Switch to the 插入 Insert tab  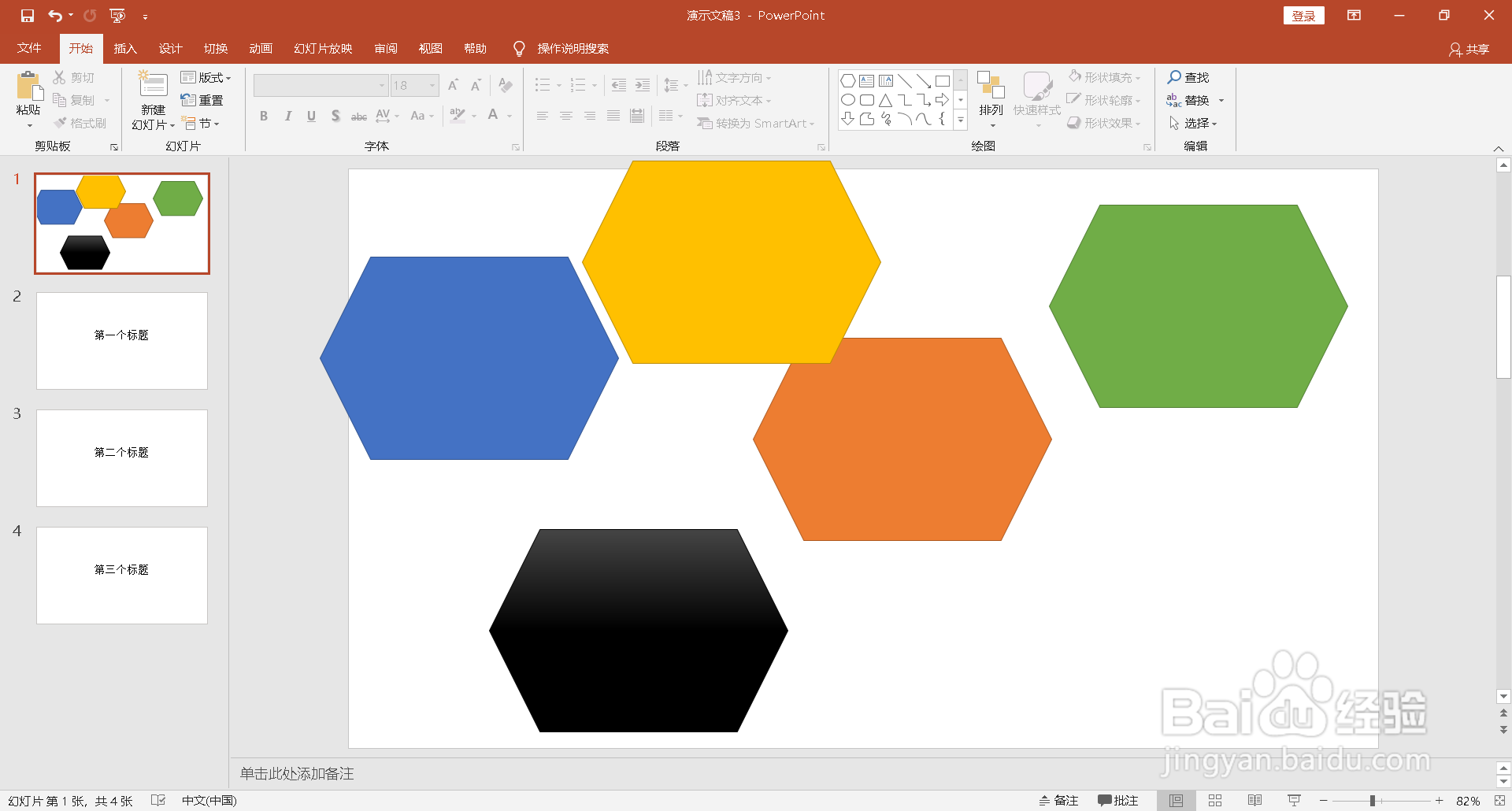(125, 49)
